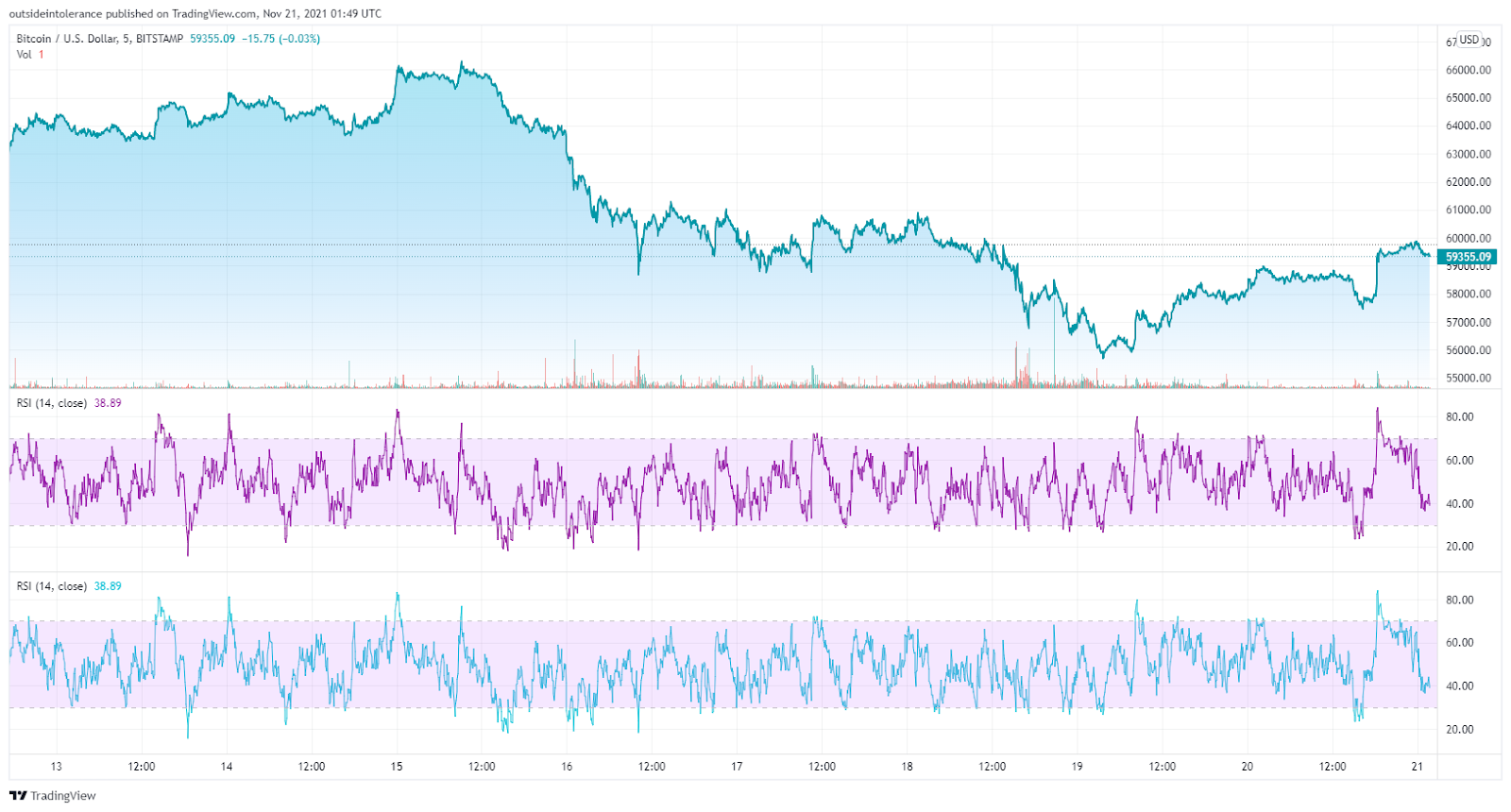Click 80.00 on the blue RSI pane axis

[x=1459, y=601]
